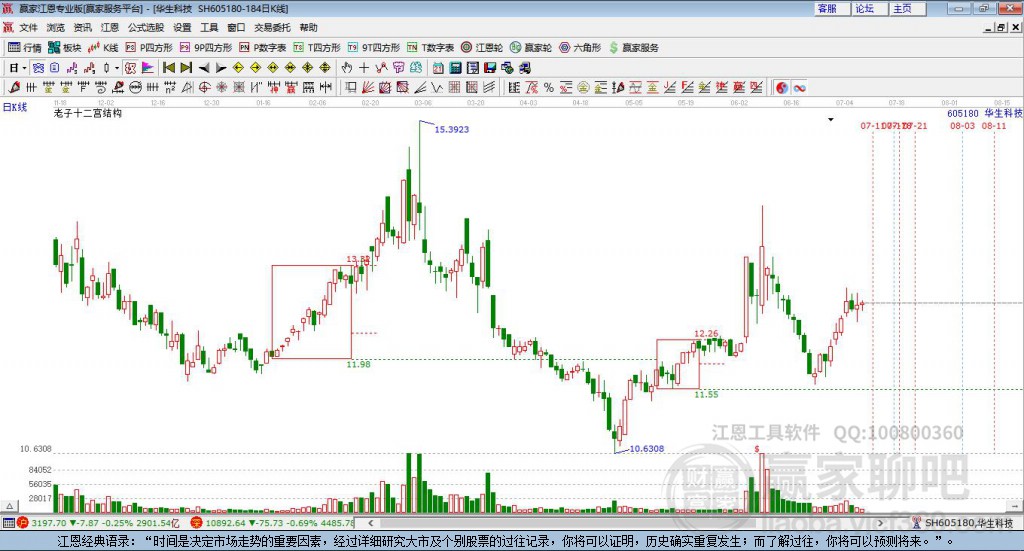Viewport: 1024px width, 551px height.
Task: Click the up triangle button bottom-left
Action: click(9, 506)
